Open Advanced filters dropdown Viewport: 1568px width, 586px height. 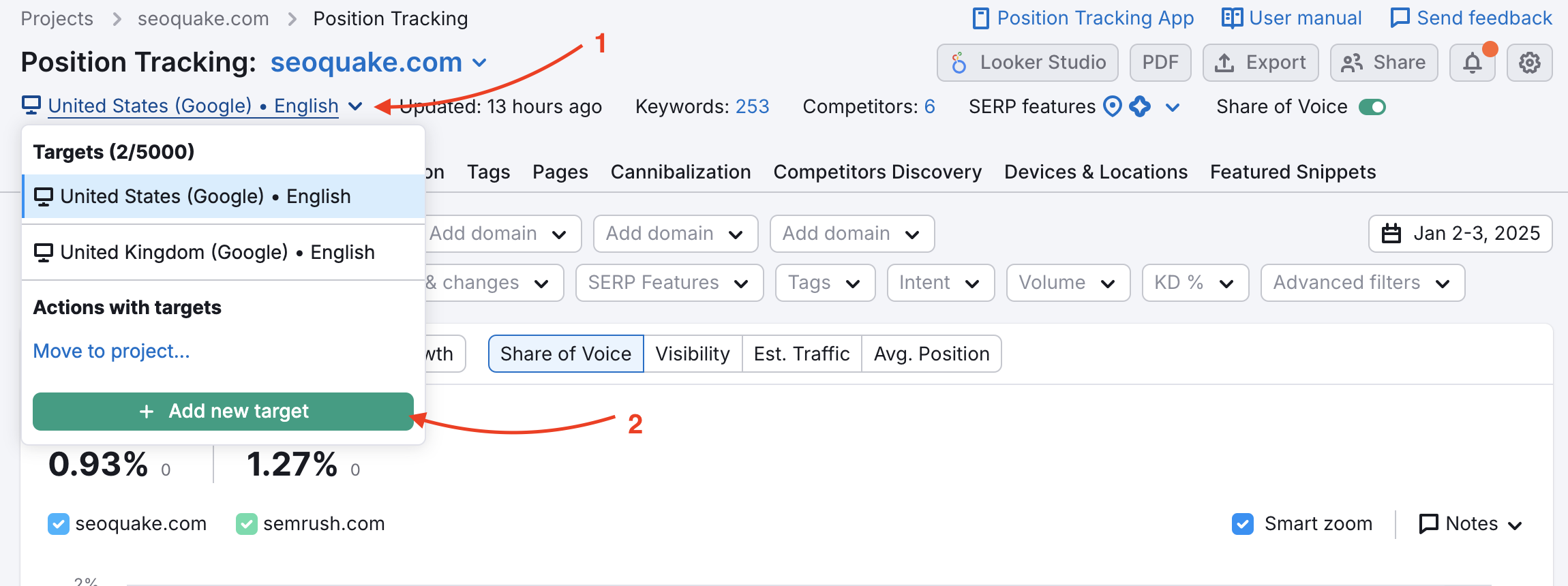pyautogui.click(x=1363, y=283)
